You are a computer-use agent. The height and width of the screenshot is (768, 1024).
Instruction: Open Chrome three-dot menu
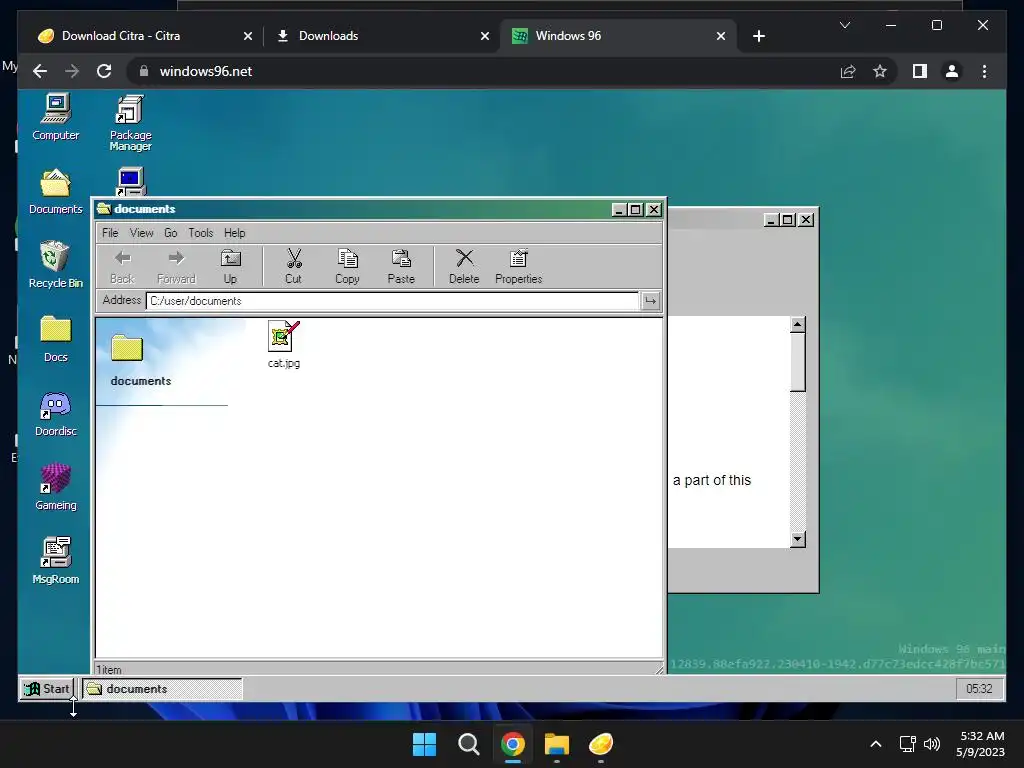coord(984,71)
